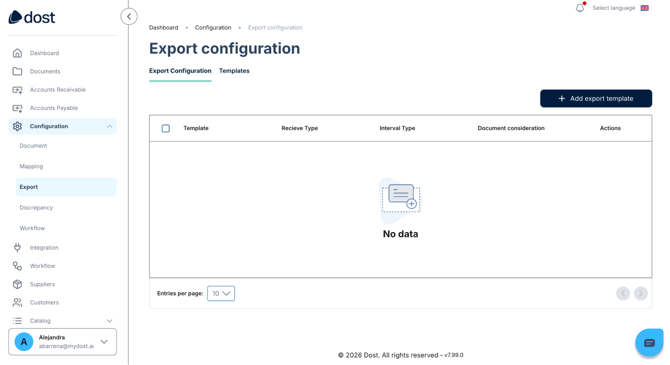Open Accounts Payable in sidebar
This screenshot has width=670, height=365.
(x=54, y=108)
